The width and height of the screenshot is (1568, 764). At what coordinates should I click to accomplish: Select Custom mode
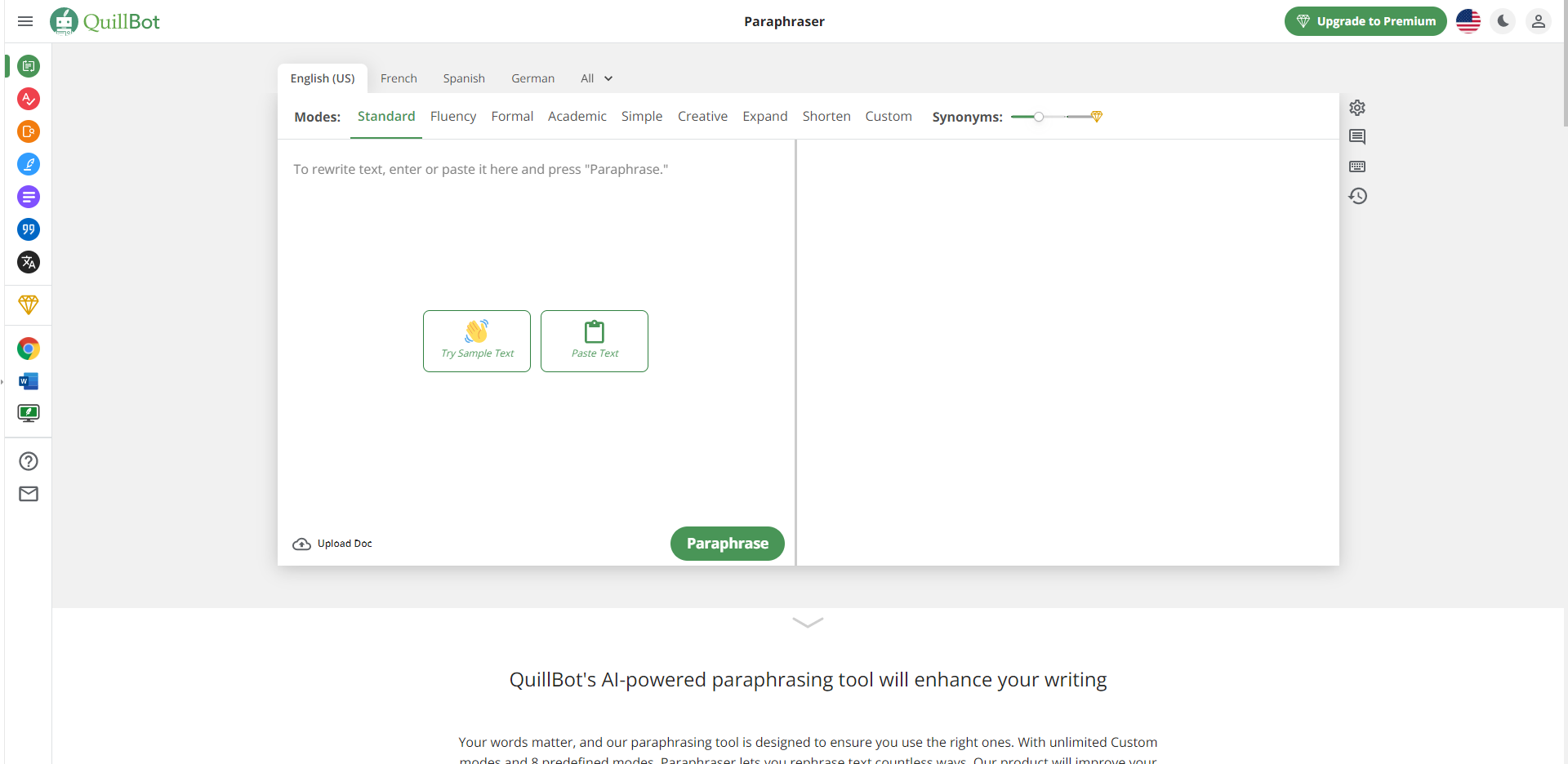click(889, 117)
